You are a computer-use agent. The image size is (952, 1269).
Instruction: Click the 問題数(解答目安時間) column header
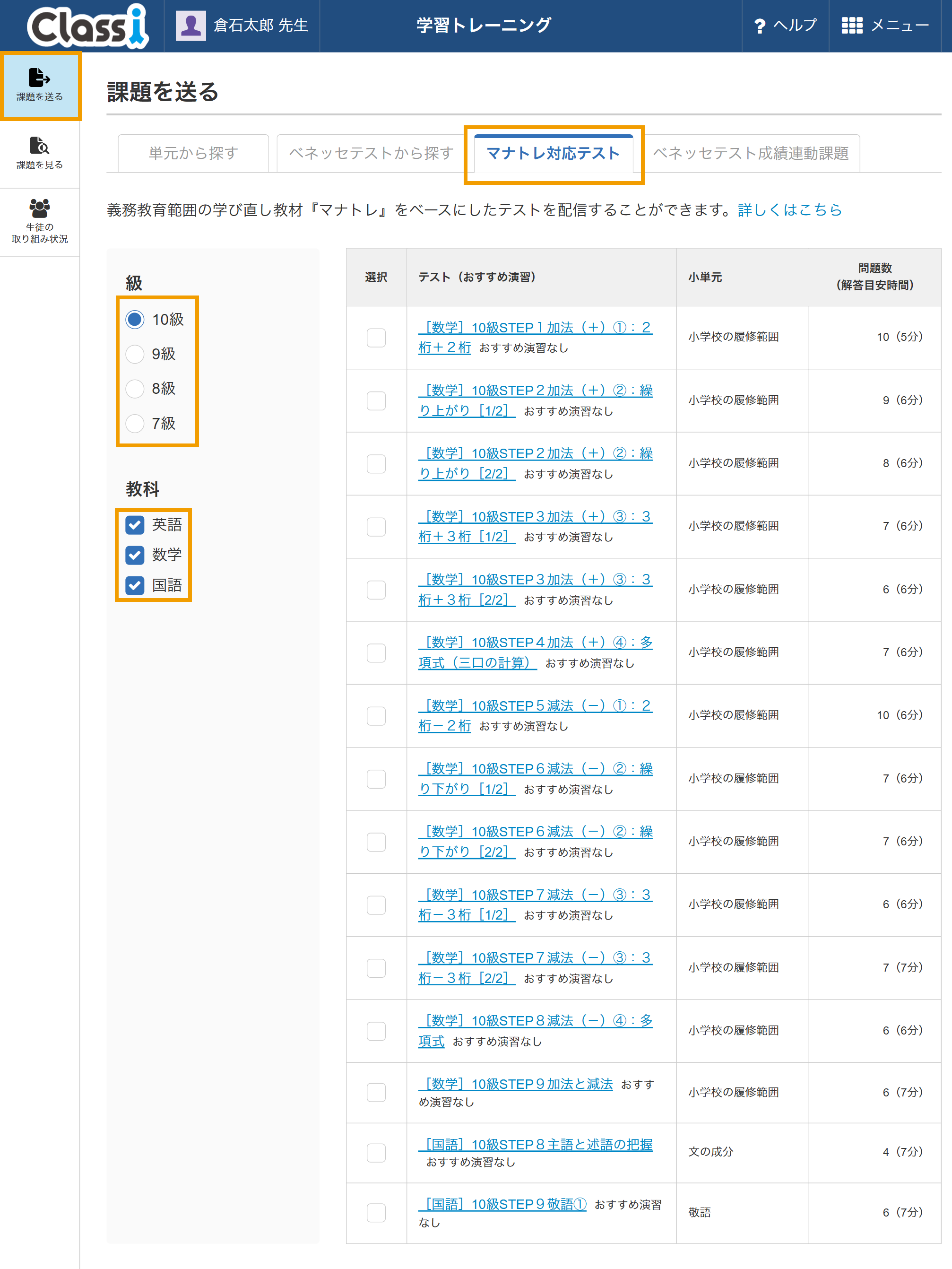pos(874,277)
